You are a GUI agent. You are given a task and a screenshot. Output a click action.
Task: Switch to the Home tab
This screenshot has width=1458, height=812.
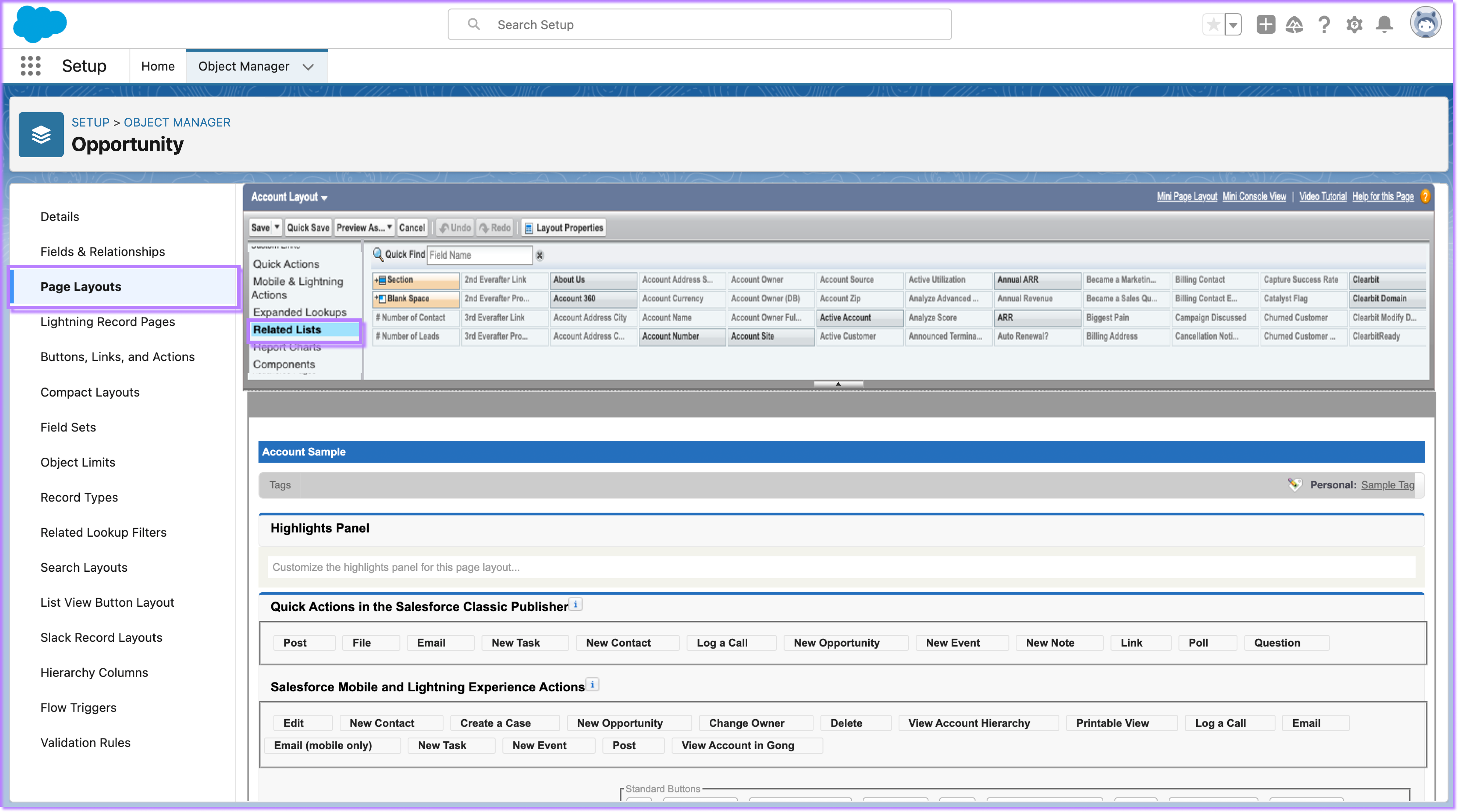tap(158, 66)
